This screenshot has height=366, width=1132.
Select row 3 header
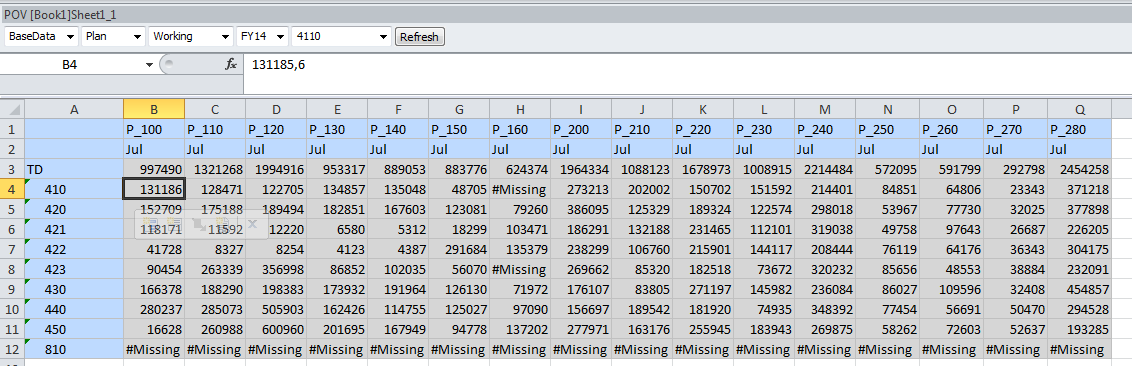pos(12,169)
